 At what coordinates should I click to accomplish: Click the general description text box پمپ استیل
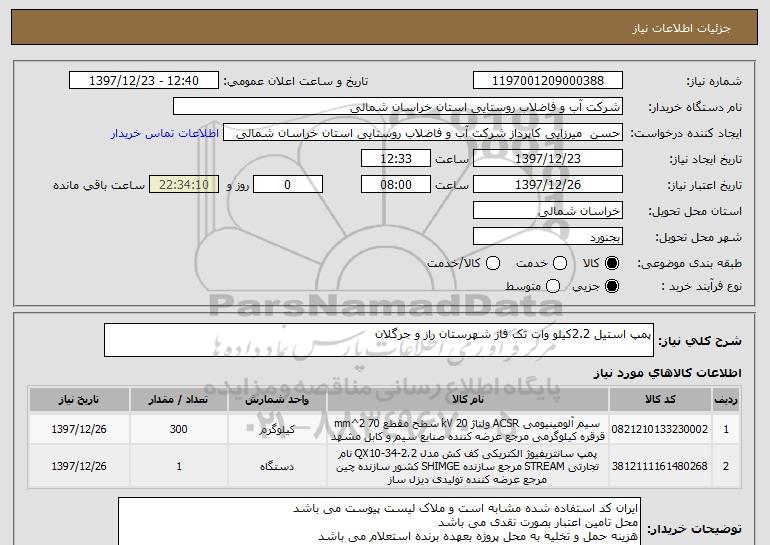[379, 340]
